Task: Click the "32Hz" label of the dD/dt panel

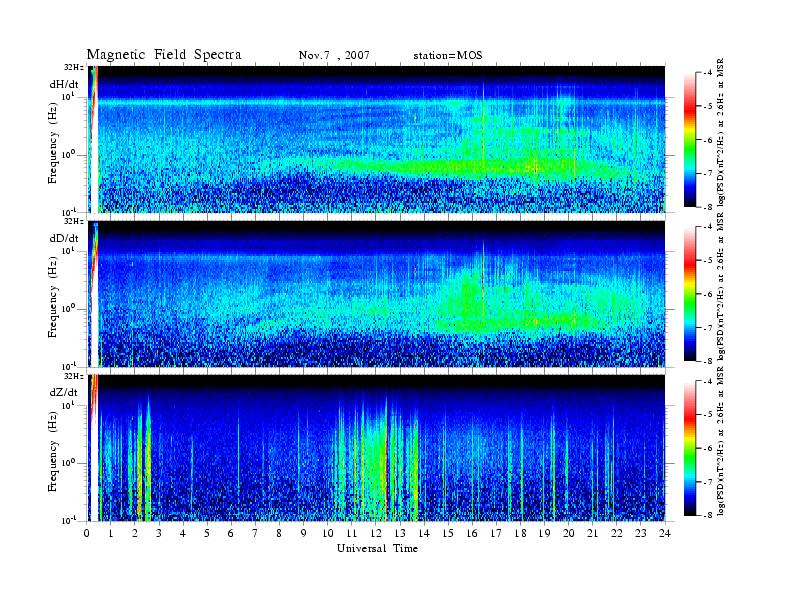Action: pyautogui.click(x=73, y=221)
